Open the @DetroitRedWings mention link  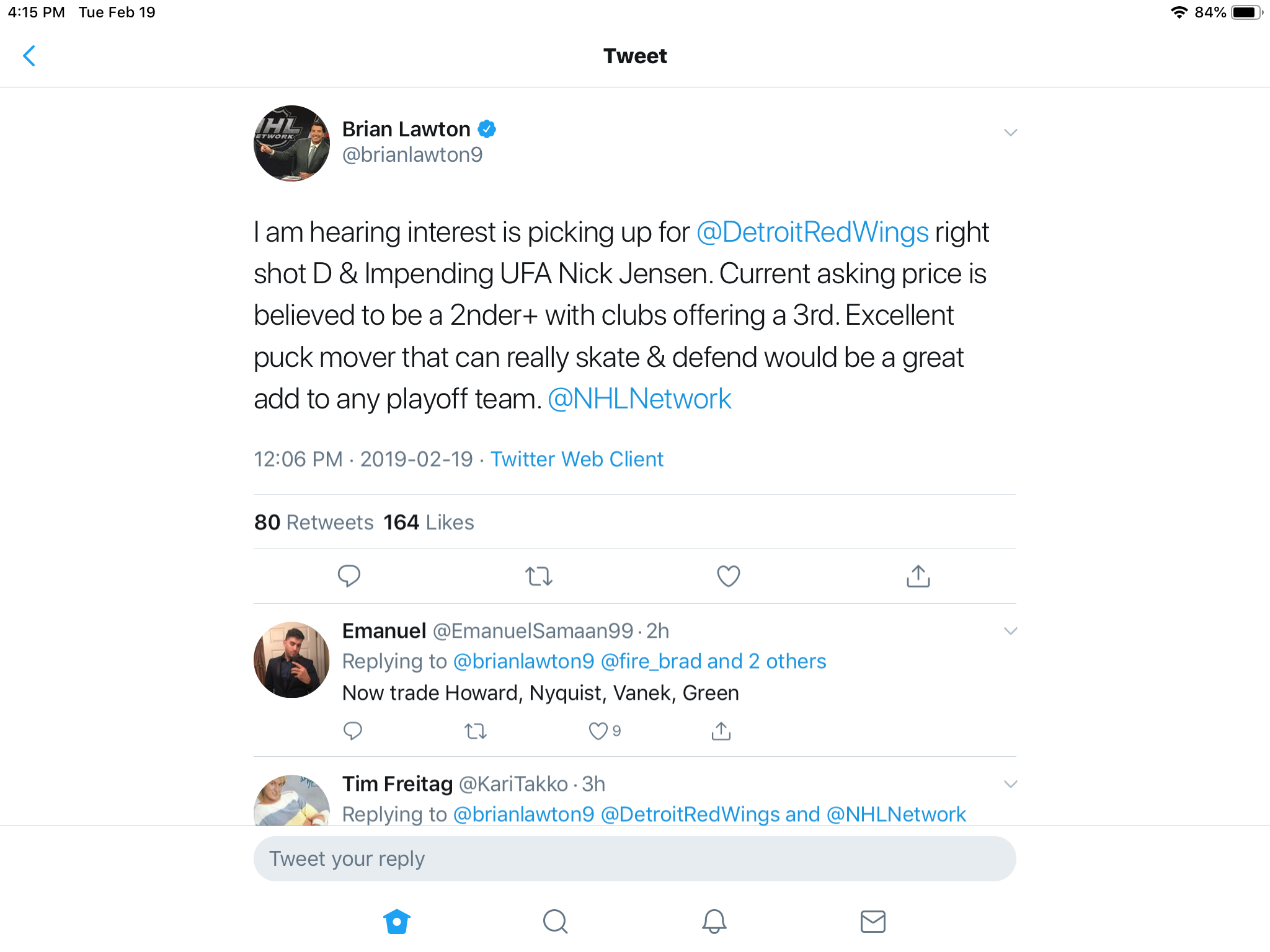(x=813, y=232)
